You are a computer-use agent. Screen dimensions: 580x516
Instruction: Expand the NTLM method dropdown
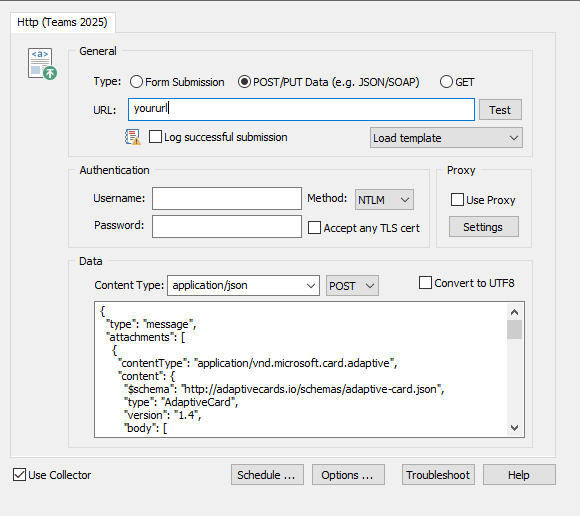coord(384,200)
